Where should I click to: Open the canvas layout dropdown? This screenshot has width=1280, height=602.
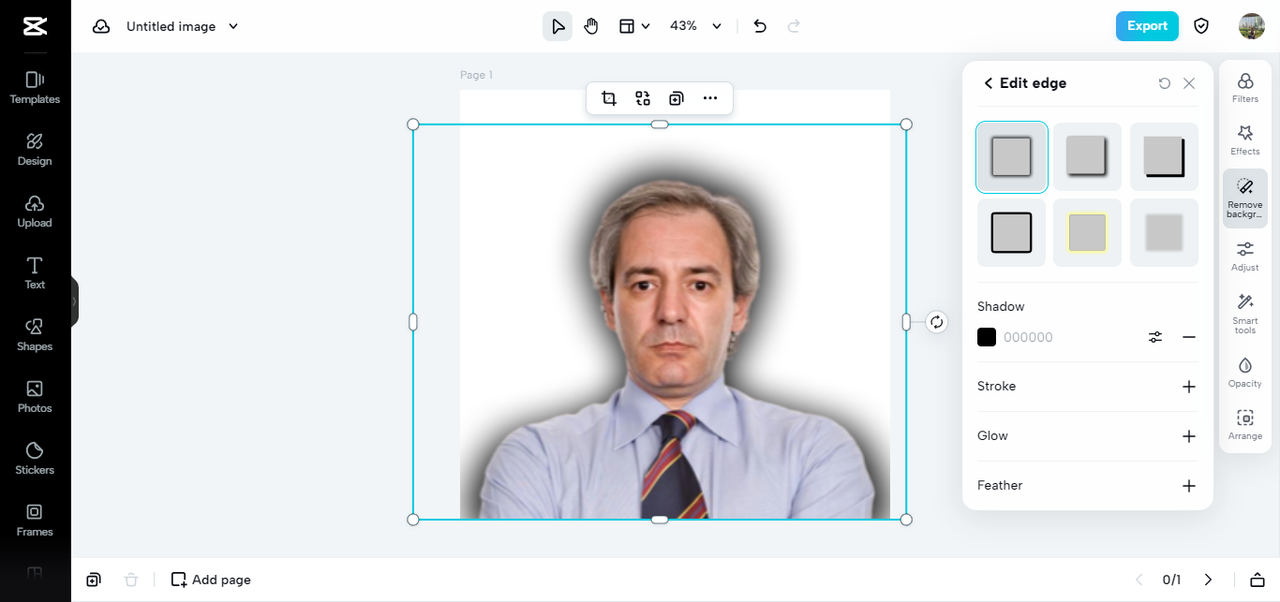tap(634, 26)
